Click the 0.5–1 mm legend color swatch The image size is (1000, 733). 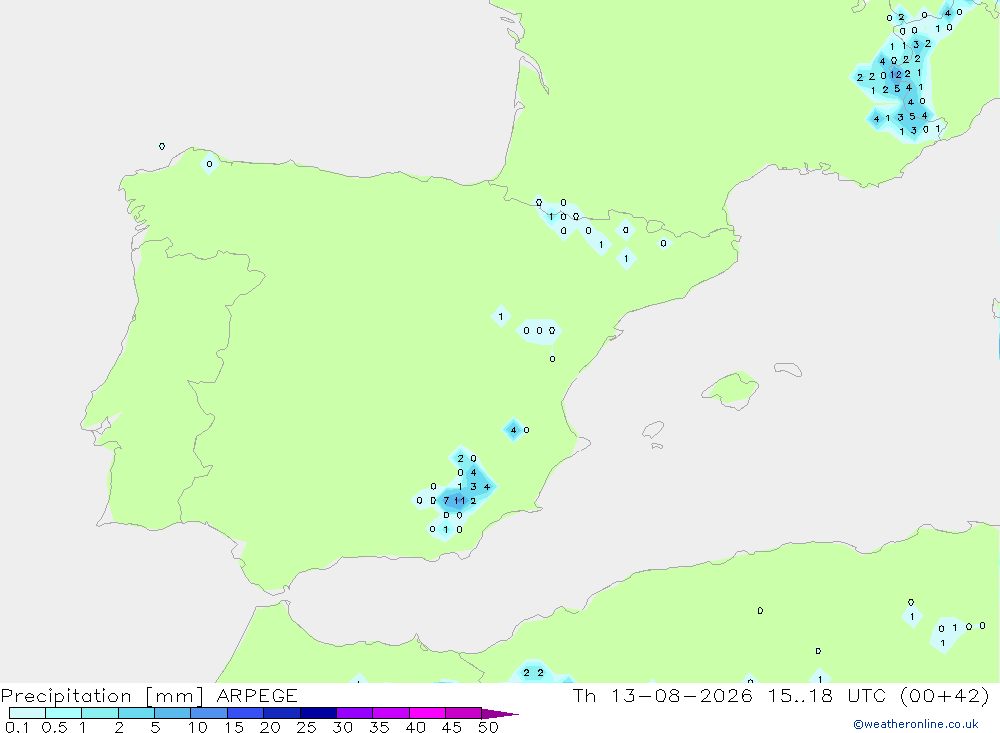tap(64, 713)
